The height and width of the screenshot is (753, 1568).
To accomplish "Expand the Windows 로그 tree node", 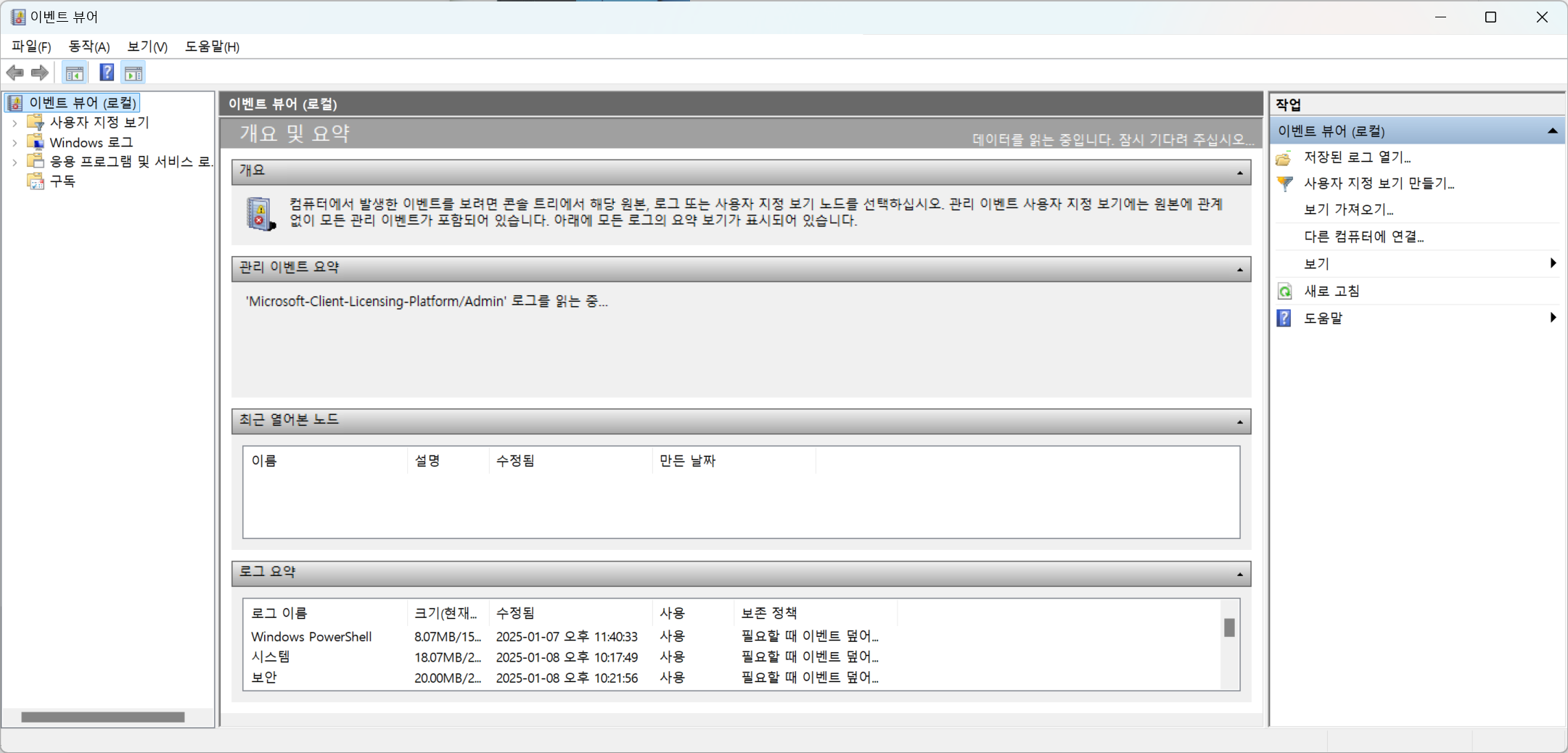I will coord(15,142).
